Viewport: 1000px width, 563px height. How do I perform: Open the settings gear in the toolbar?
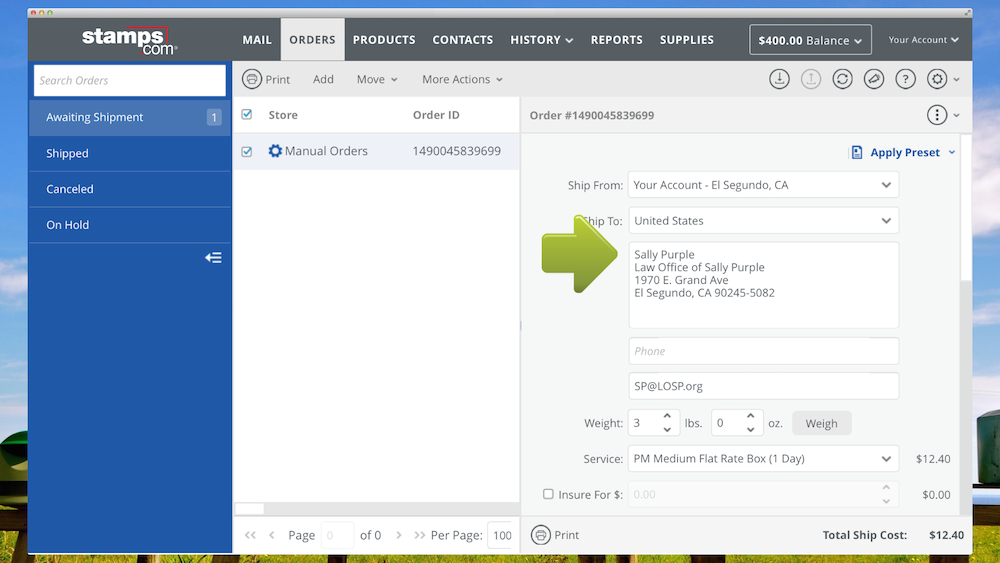[x=937, y=79]
